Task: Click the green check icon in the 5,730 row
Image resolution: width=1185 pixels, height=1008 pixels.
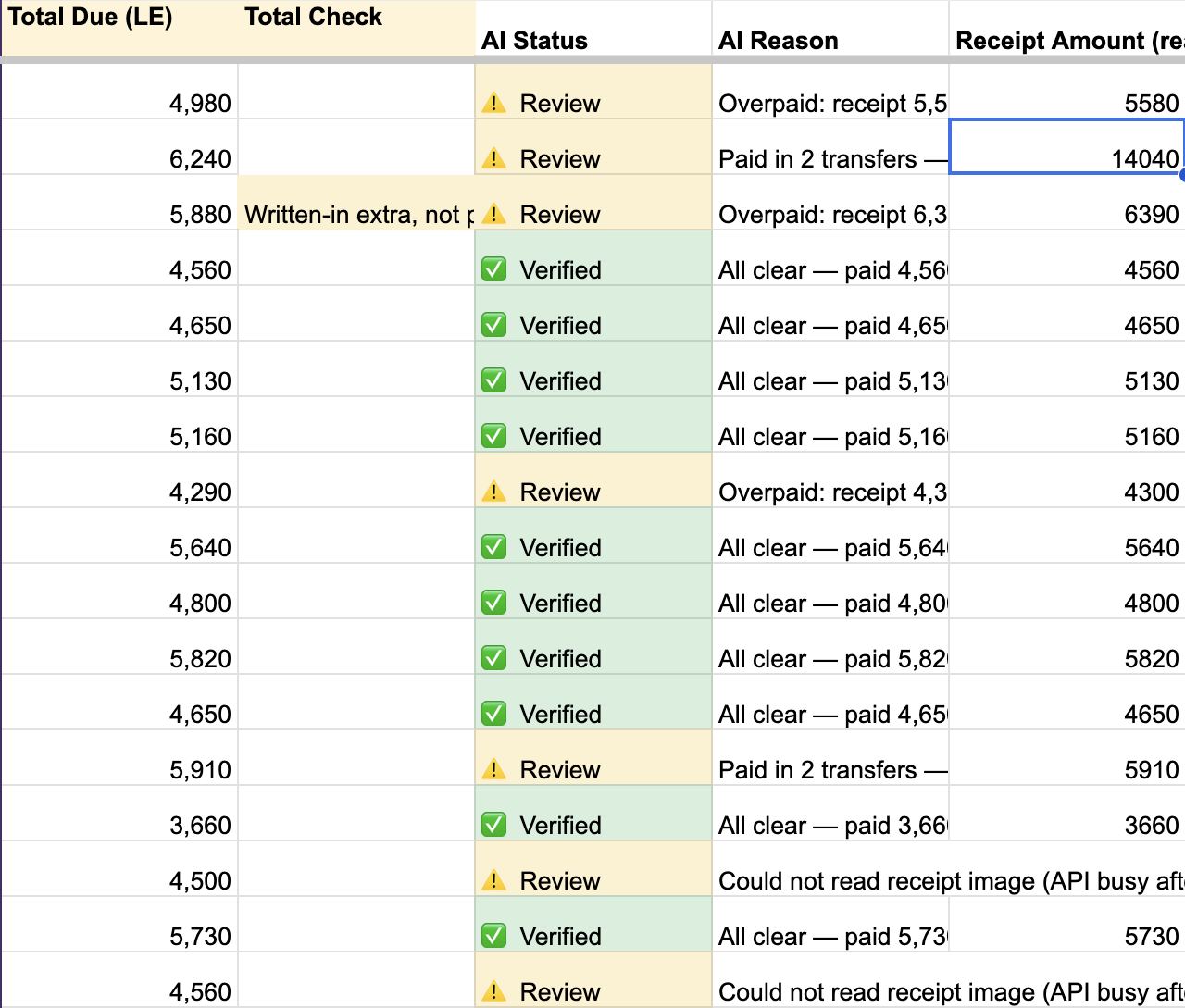Action: 494,936
